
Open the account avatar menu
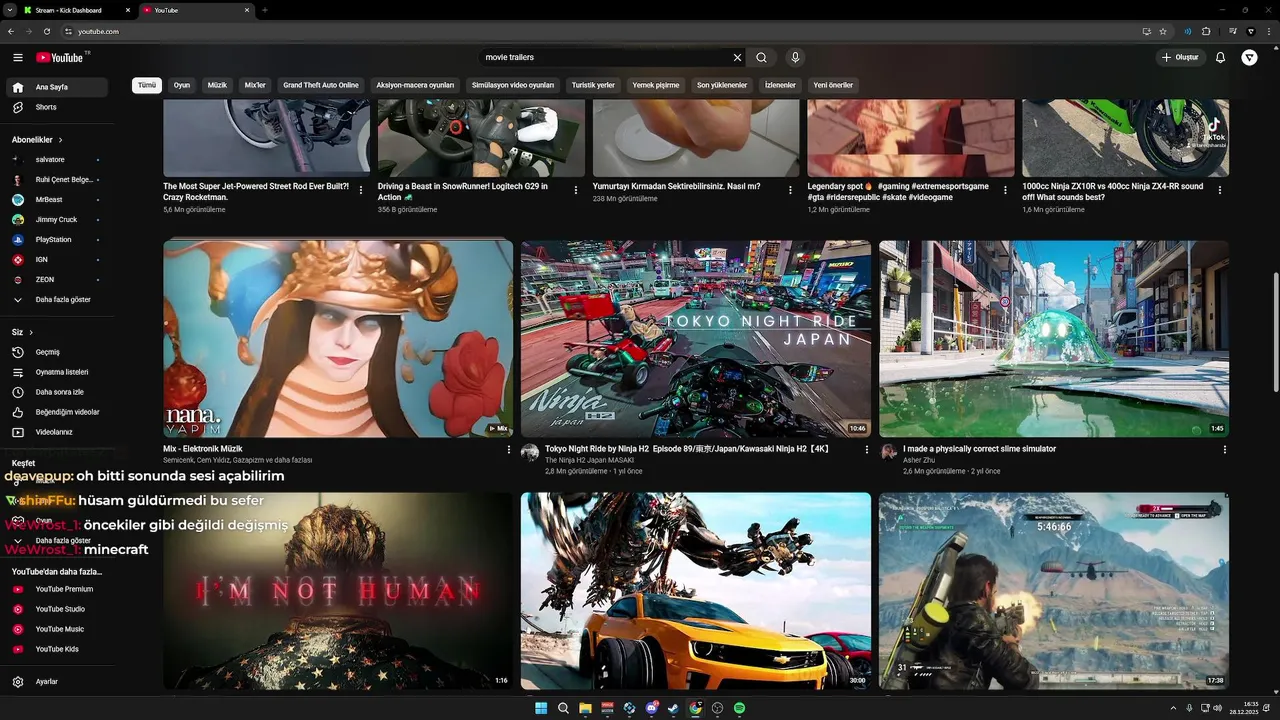[x=1249, y=58]
